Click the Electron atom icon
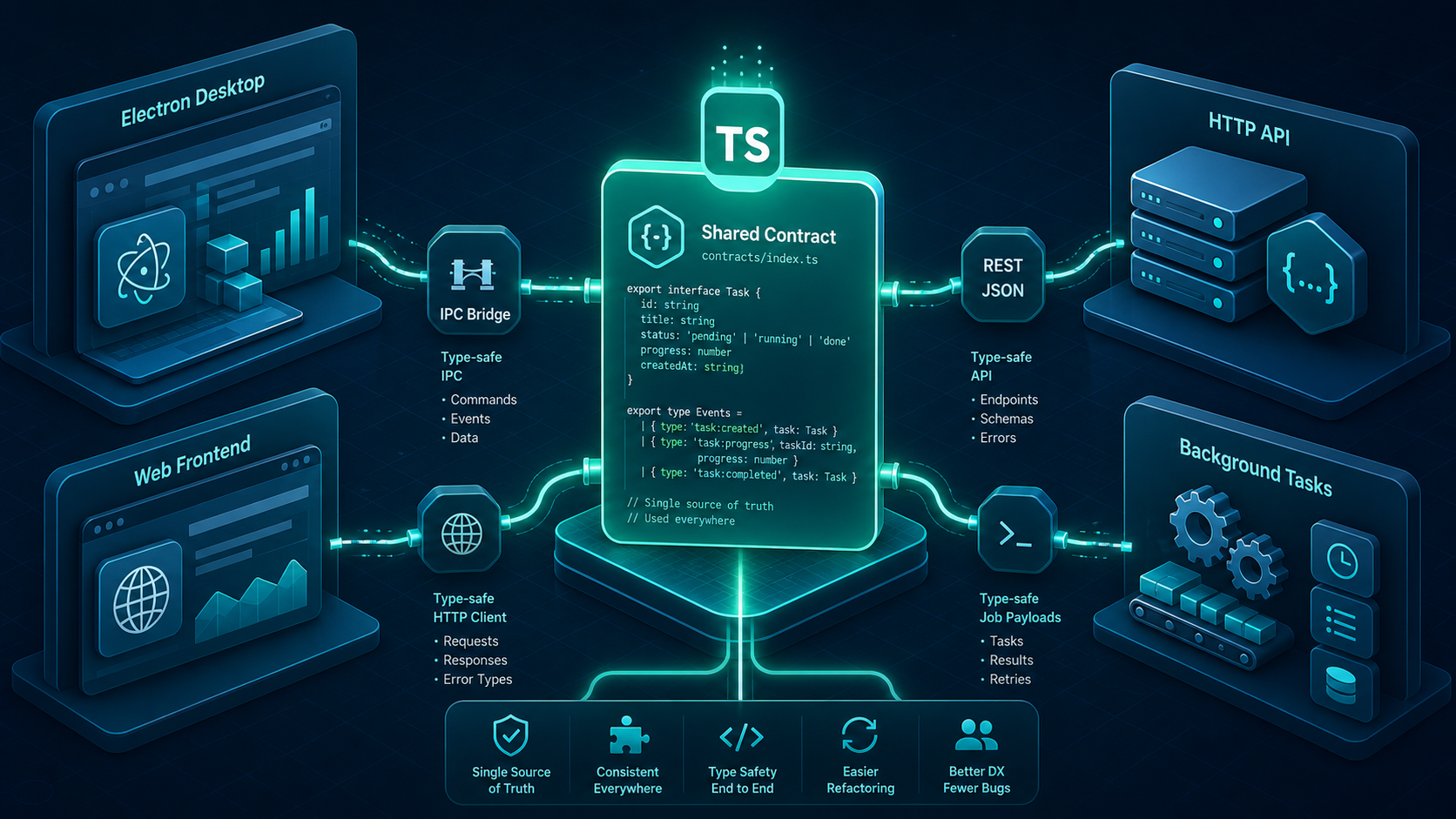 click(143, 268)
